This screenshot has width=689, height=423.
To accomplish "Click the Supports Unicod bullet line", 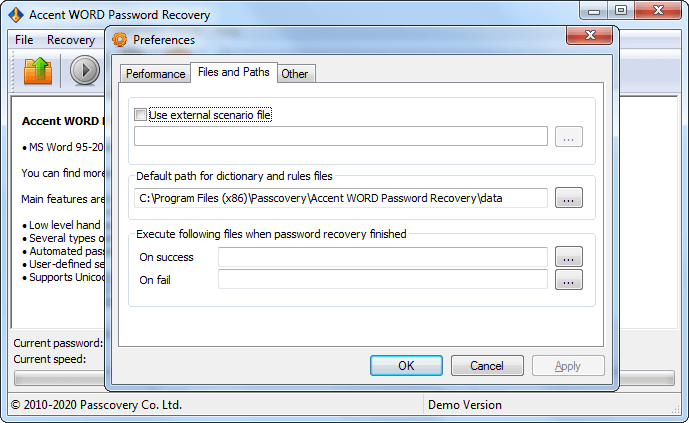I will click(63, 277).
